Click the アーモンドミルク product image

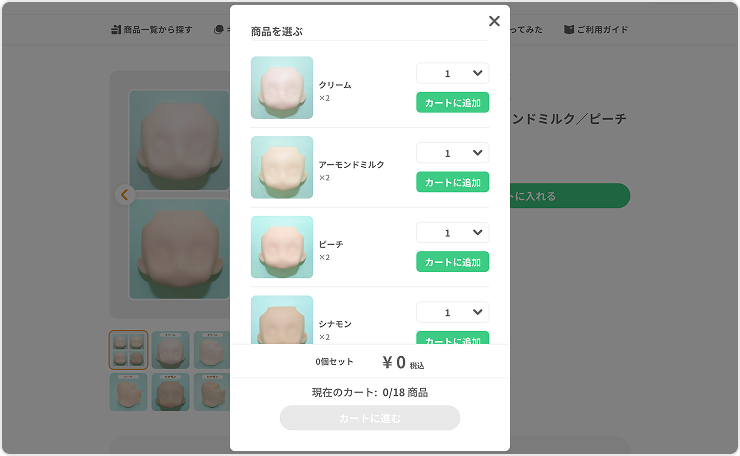pyautogui.click(x=282, y=168)
